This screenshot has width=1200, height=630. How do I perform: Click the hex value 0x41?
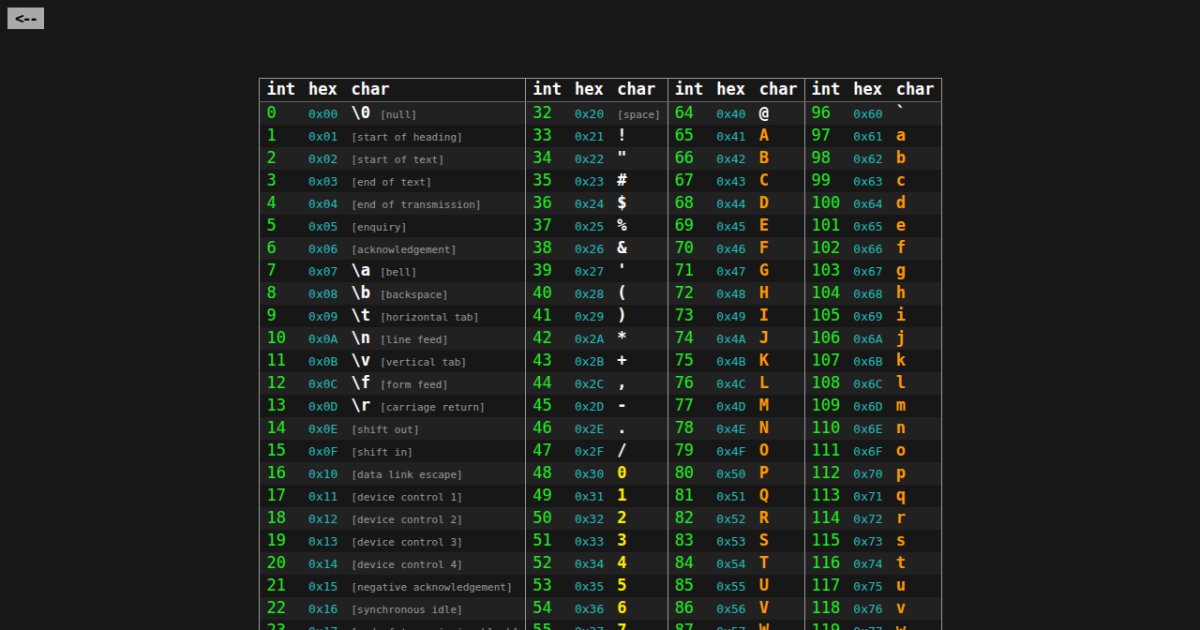pos(730,135)
